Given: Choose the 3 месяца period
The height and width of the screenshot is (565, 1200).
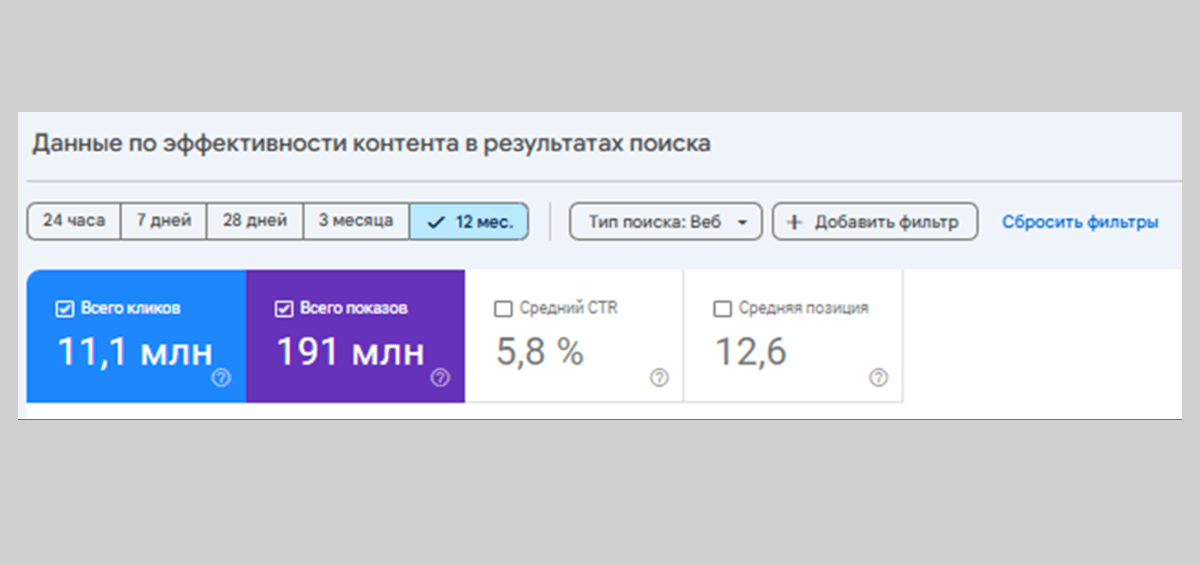Looking at the screenshot, I should 356,221.
